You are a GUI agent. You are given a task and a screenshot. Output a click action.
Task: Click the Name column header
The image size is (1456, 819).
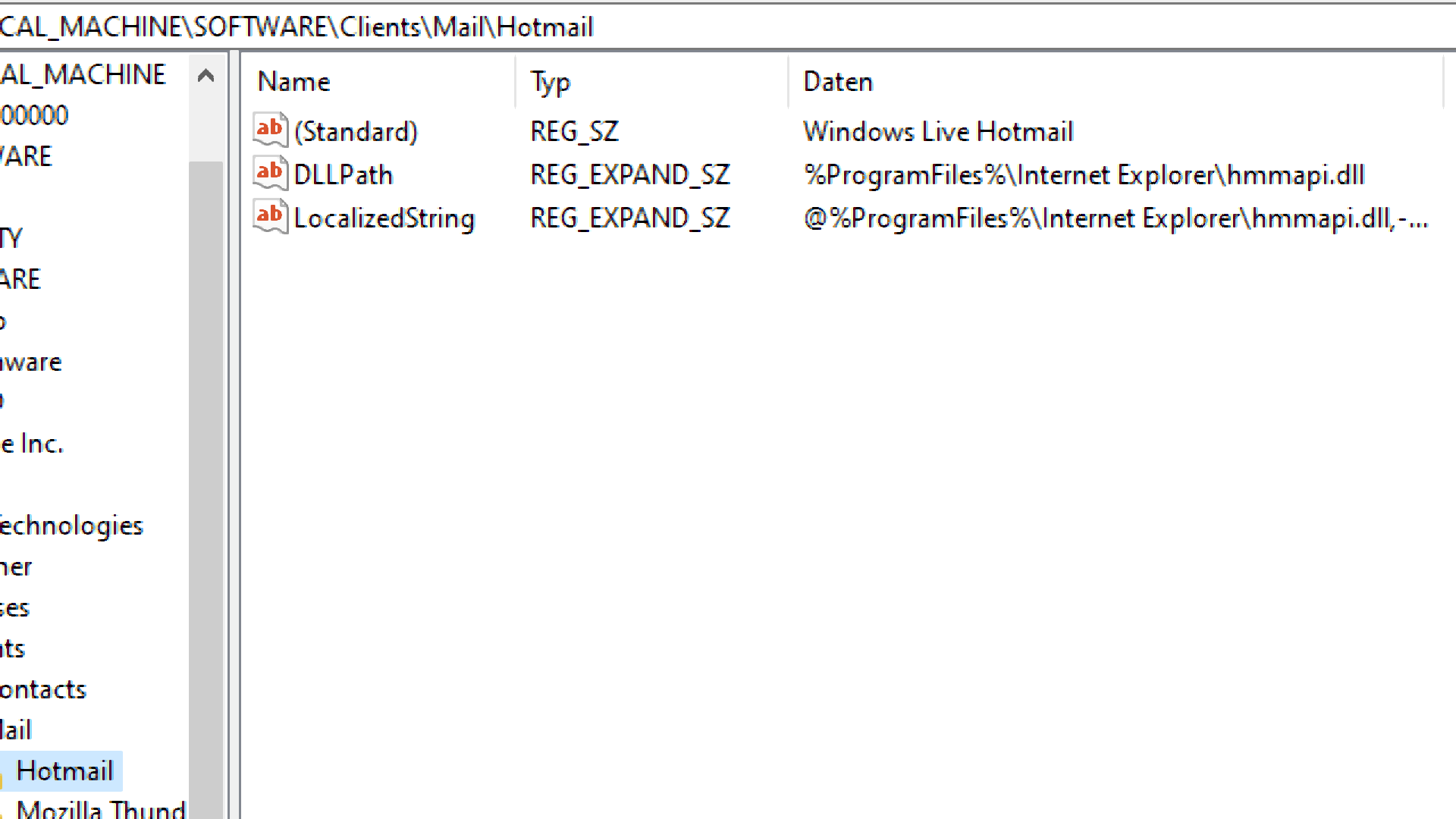[379, 81]
